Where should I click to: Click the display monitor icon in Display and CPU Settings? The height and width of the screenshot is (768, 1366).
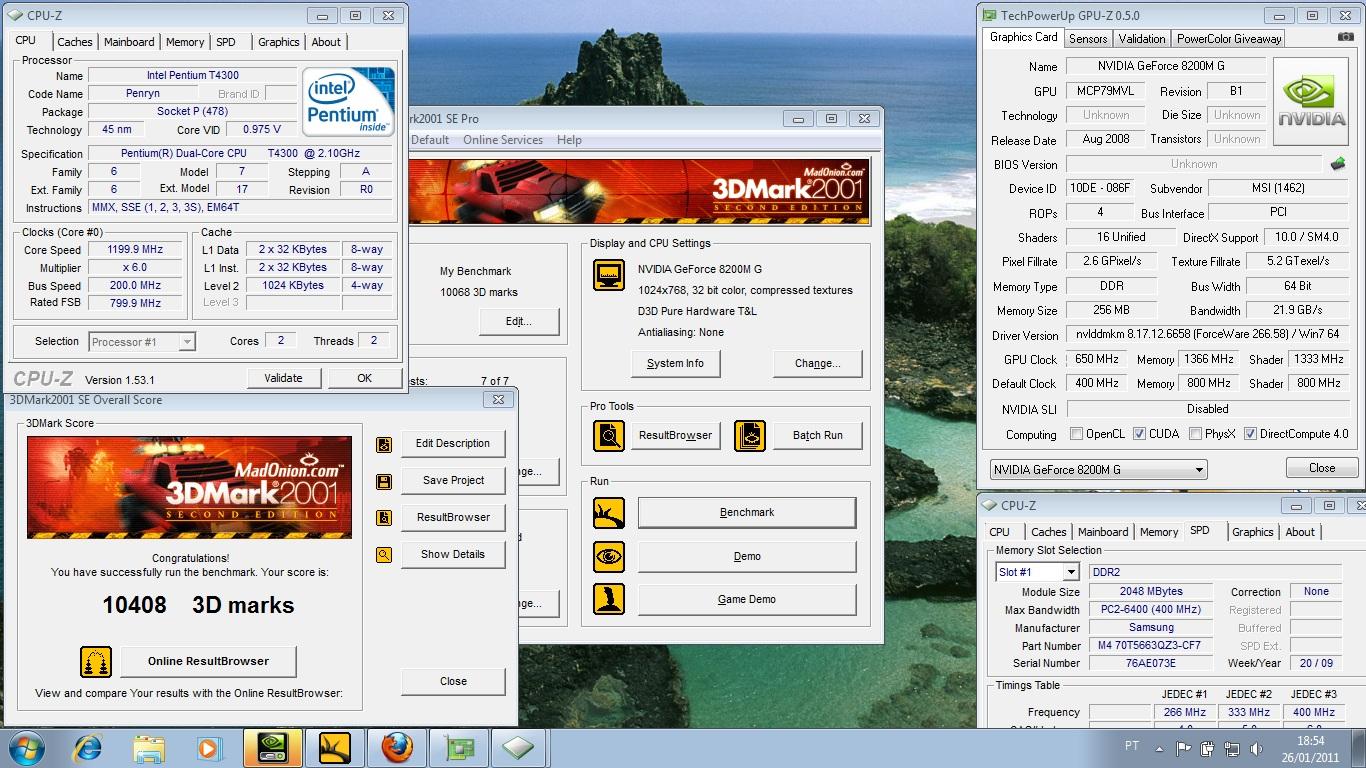609,275
